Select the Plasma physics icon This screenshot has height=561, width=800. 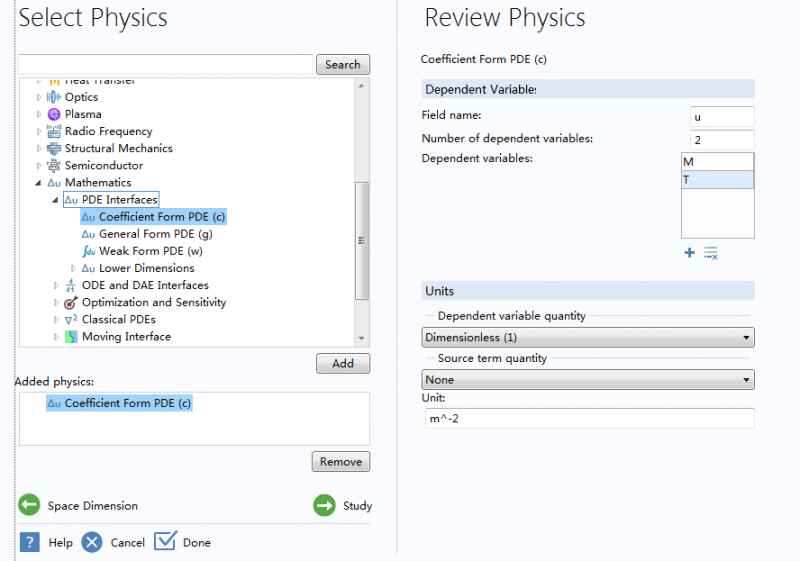coord(54,114)
